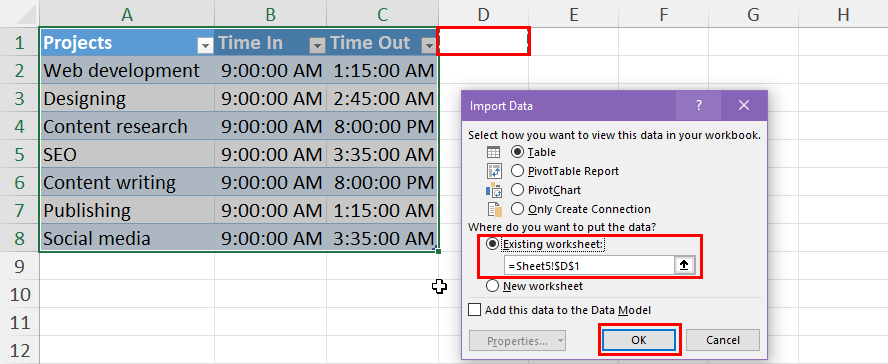
Task: Select column G header
Action: pyautogui.click(x=753, y=14)
